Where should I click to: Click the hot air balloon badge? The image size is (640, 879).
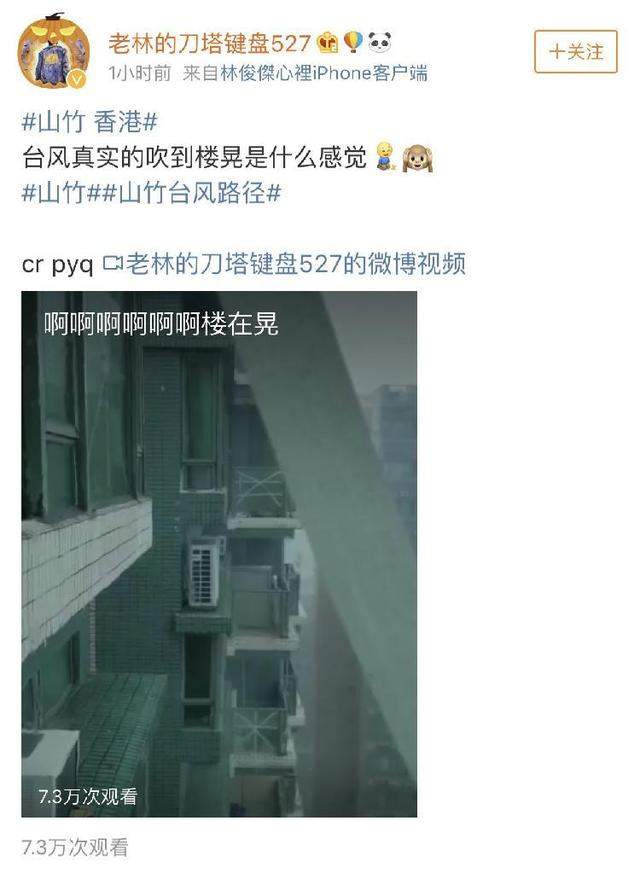pos(354,42)
